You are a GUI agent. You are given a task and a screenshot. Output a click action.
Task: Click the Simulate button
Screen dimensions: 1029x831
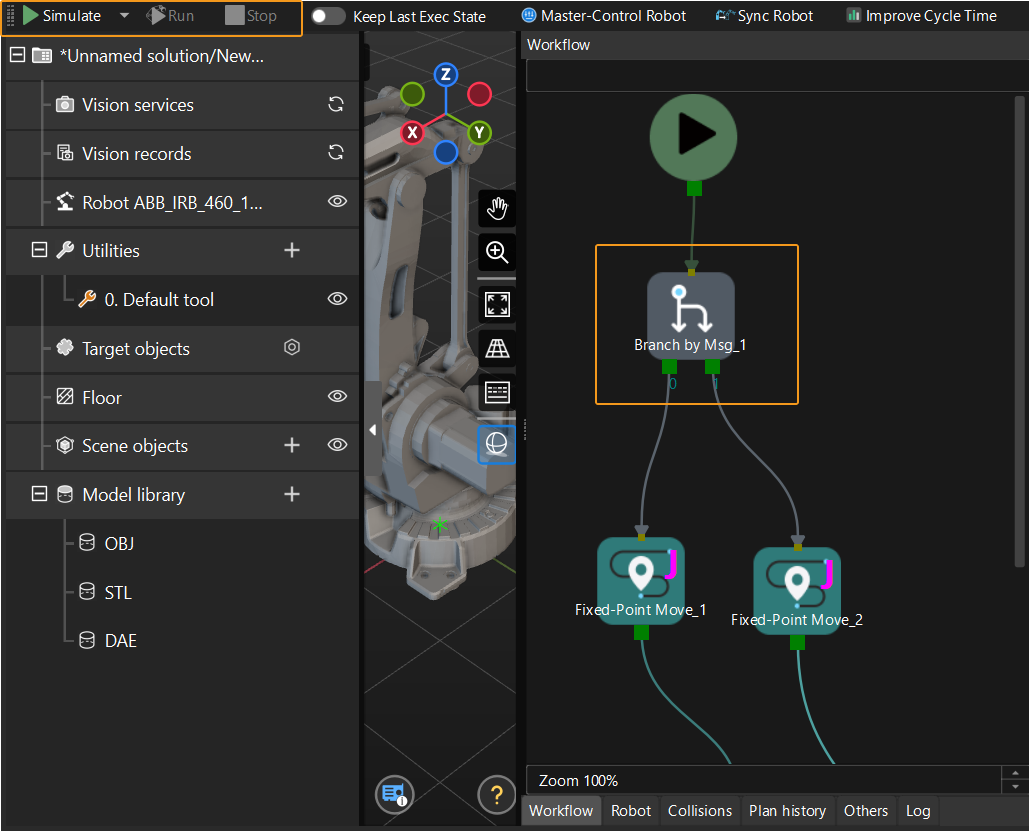tap(62, 16)
